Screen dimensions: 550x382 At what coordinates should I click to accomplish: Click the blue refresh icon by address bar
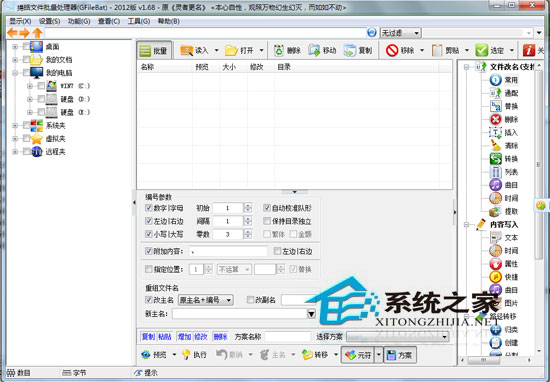click(x=372, y=33)
